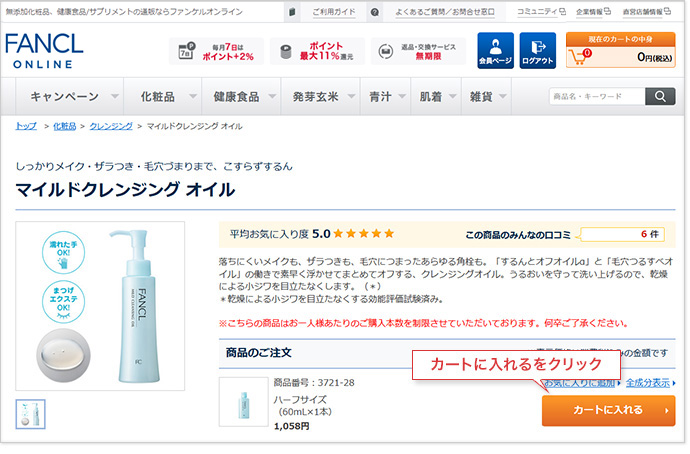Click ハーフサイズ product size text

click(300, 400)
